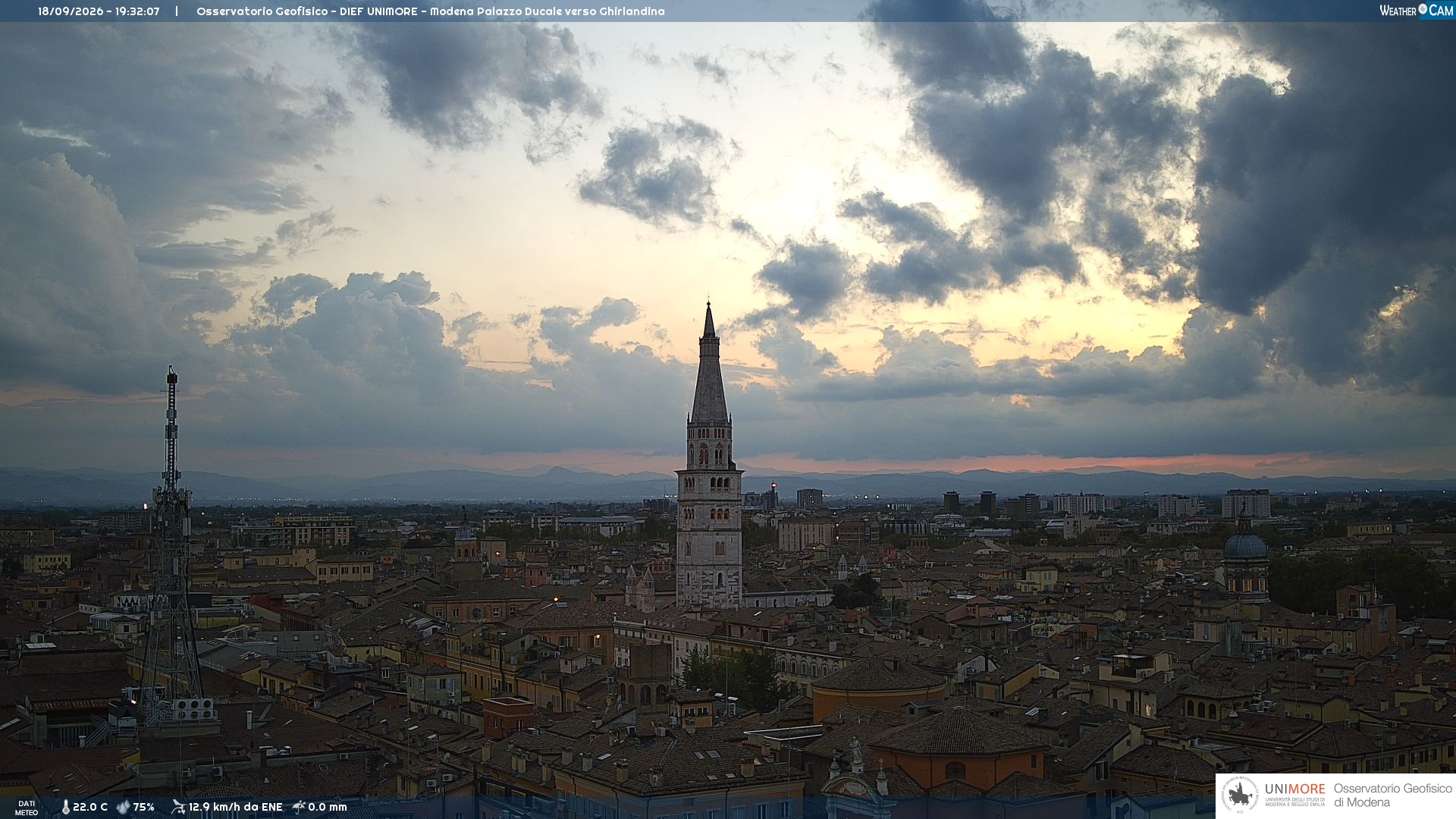
Task: Click the camera lens in WeatherCam logo
Action: coord(1423,9)
